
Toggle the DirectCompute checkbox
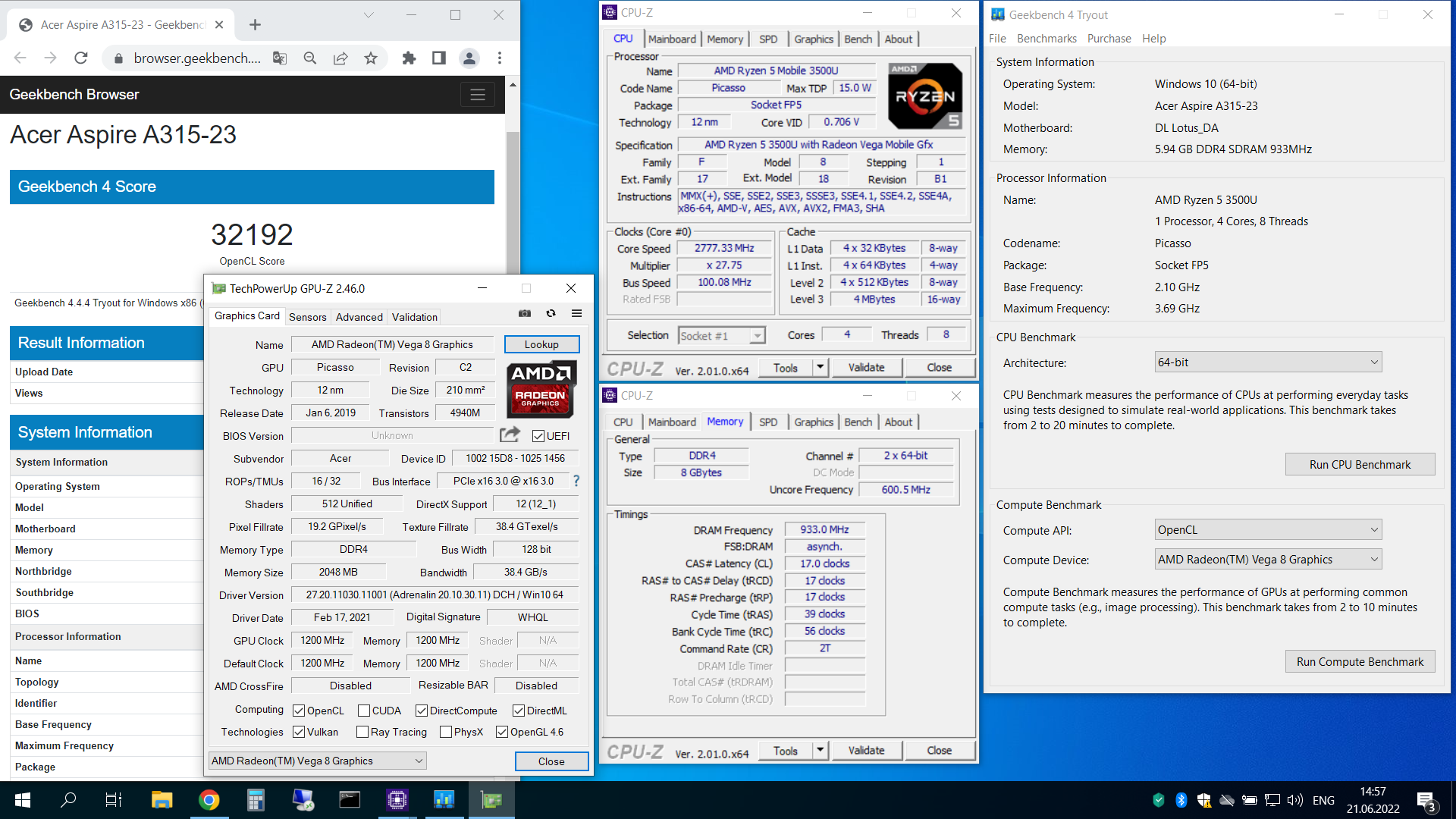tap(422, 711)
